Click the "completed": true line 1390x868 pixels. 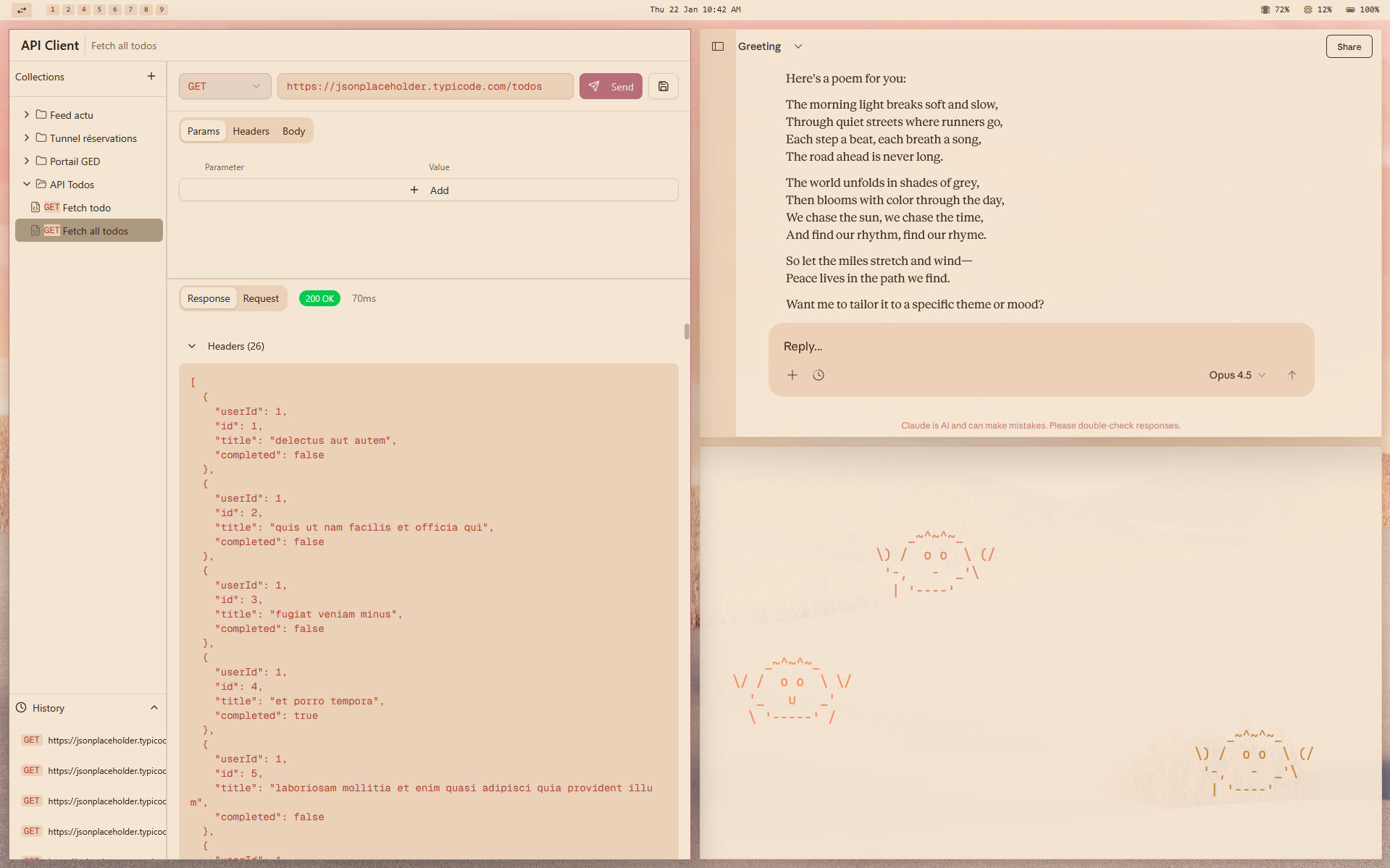click(266, 715)
